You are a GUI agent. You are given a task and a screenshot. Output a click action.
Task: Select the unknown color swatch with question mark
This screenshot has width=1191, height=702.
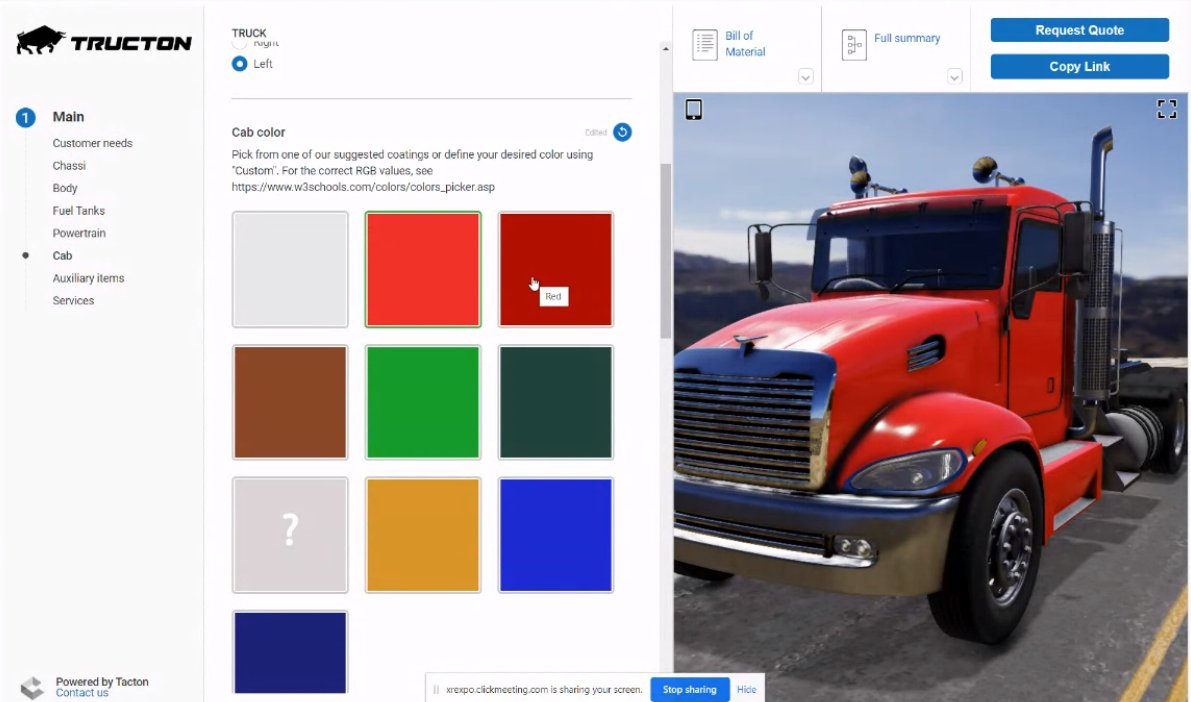point(290,534)
